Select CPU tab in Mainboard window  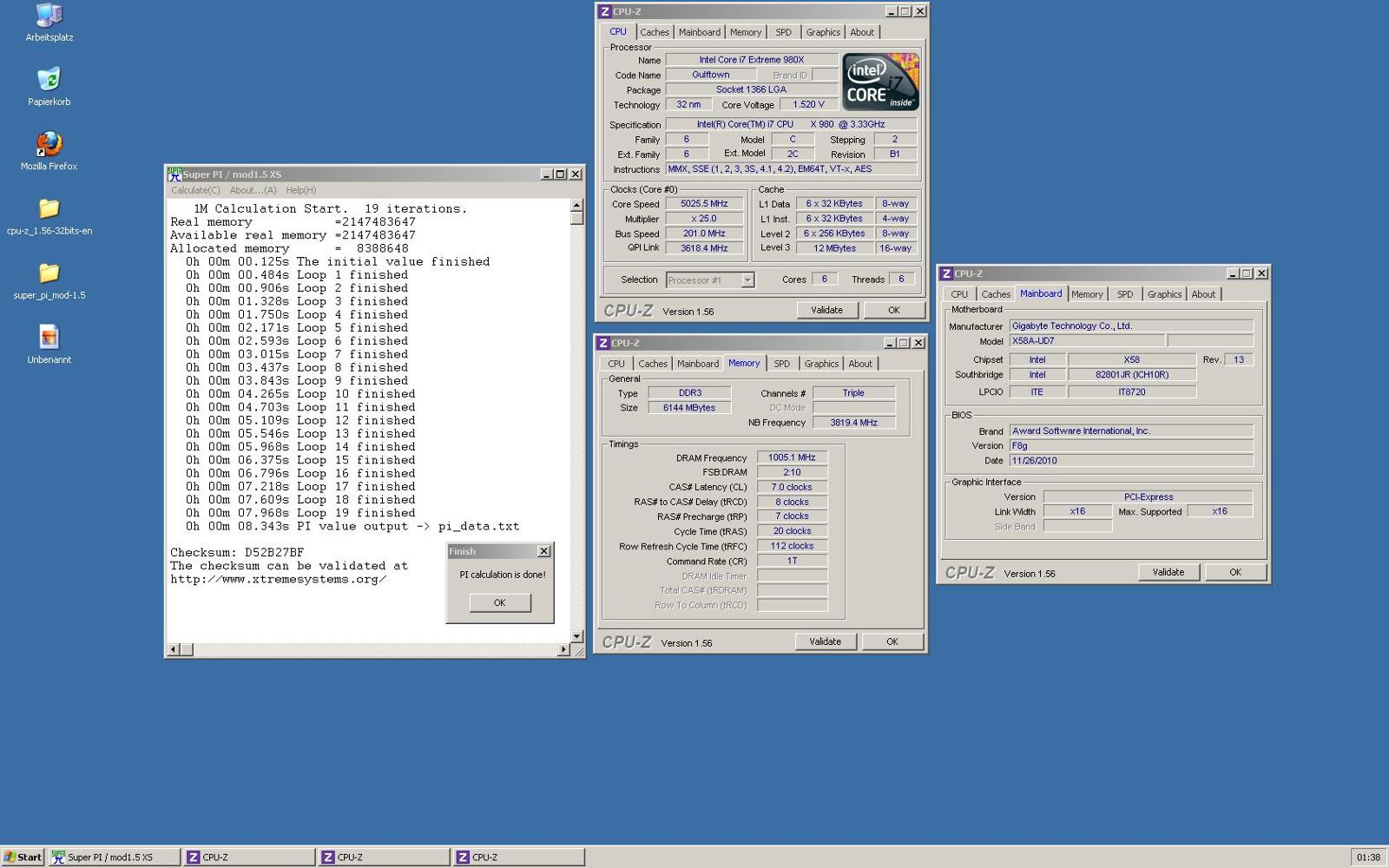[x=959, y=294]
